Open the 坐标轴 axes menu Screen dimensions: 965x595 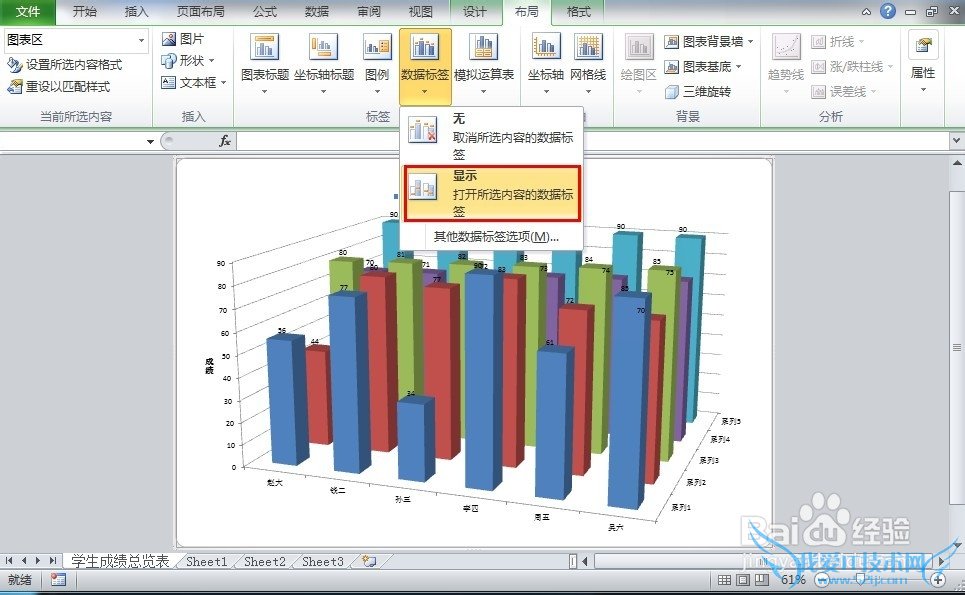(x=546, y=64)
